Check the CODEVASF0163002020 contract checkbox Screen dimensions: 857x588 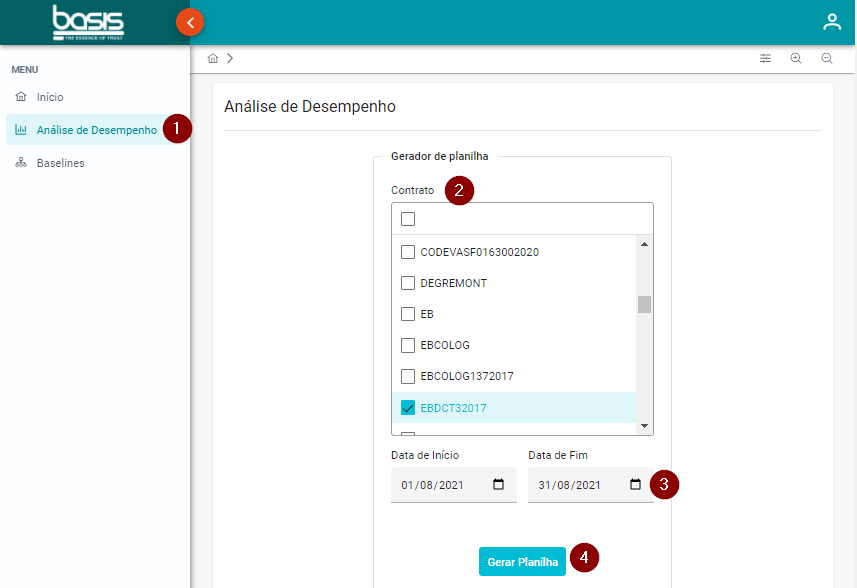[x=408, y=252]
